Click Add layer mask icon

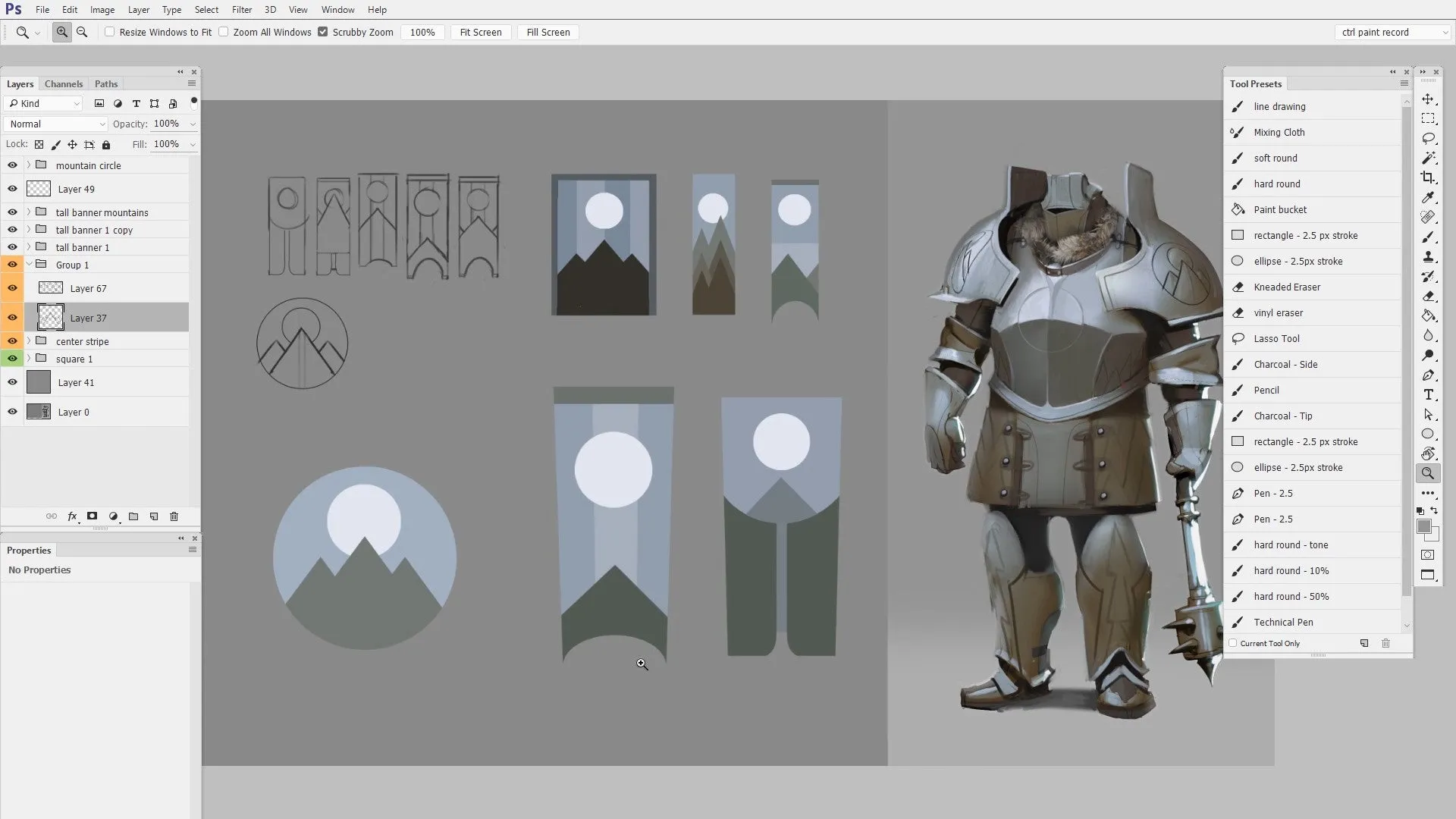92,516
